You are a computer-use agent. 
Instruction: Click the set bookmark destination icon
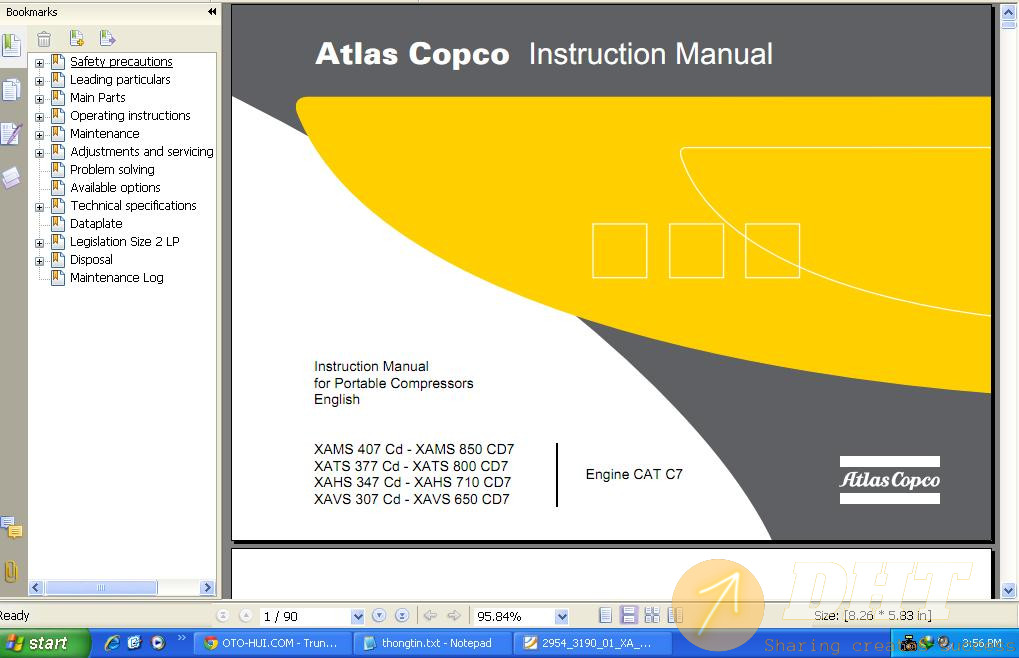[x=107, y=38]
